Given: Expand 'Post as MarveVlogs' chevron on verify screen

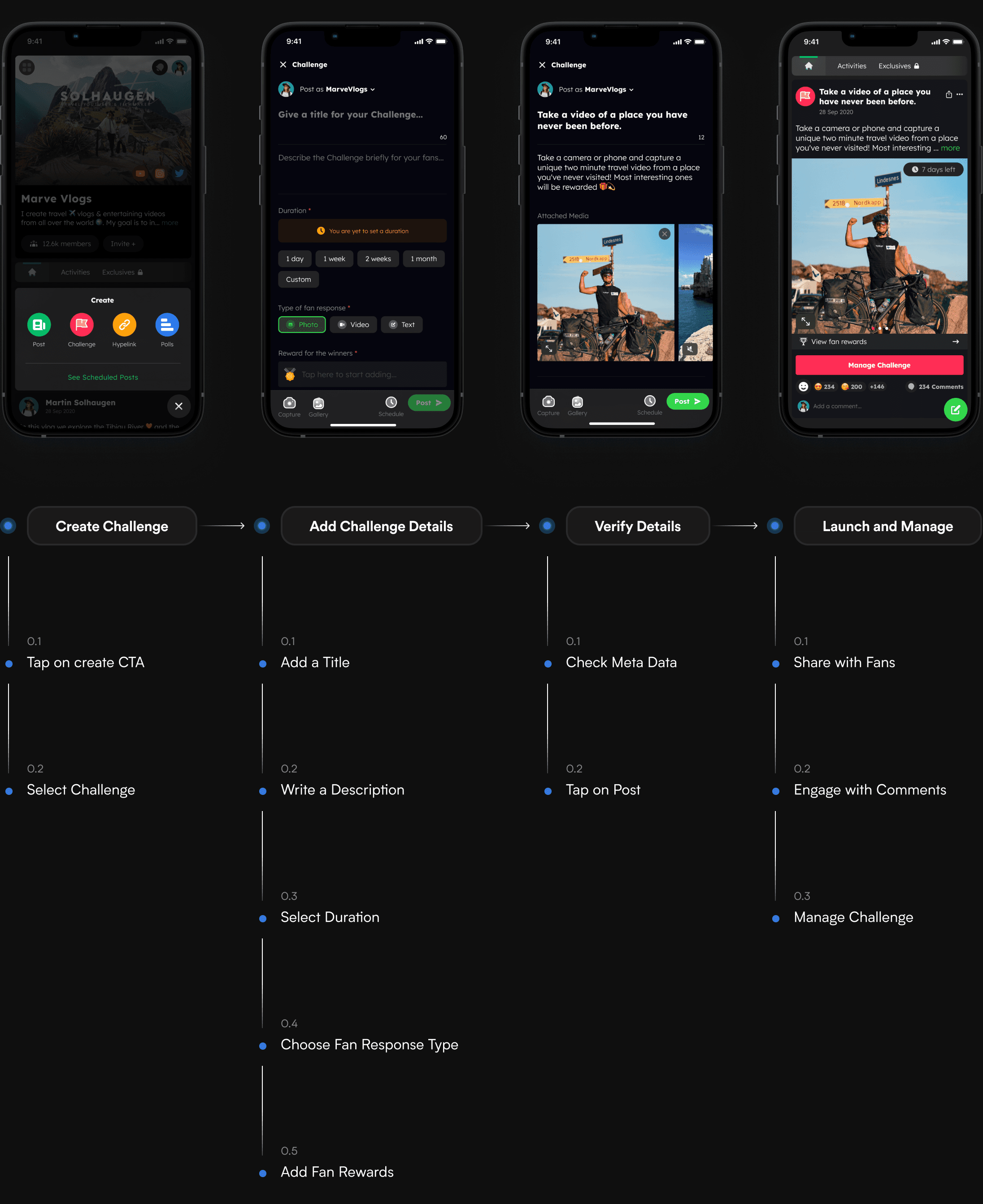Looking at the screenshot, I should (631, 90).
